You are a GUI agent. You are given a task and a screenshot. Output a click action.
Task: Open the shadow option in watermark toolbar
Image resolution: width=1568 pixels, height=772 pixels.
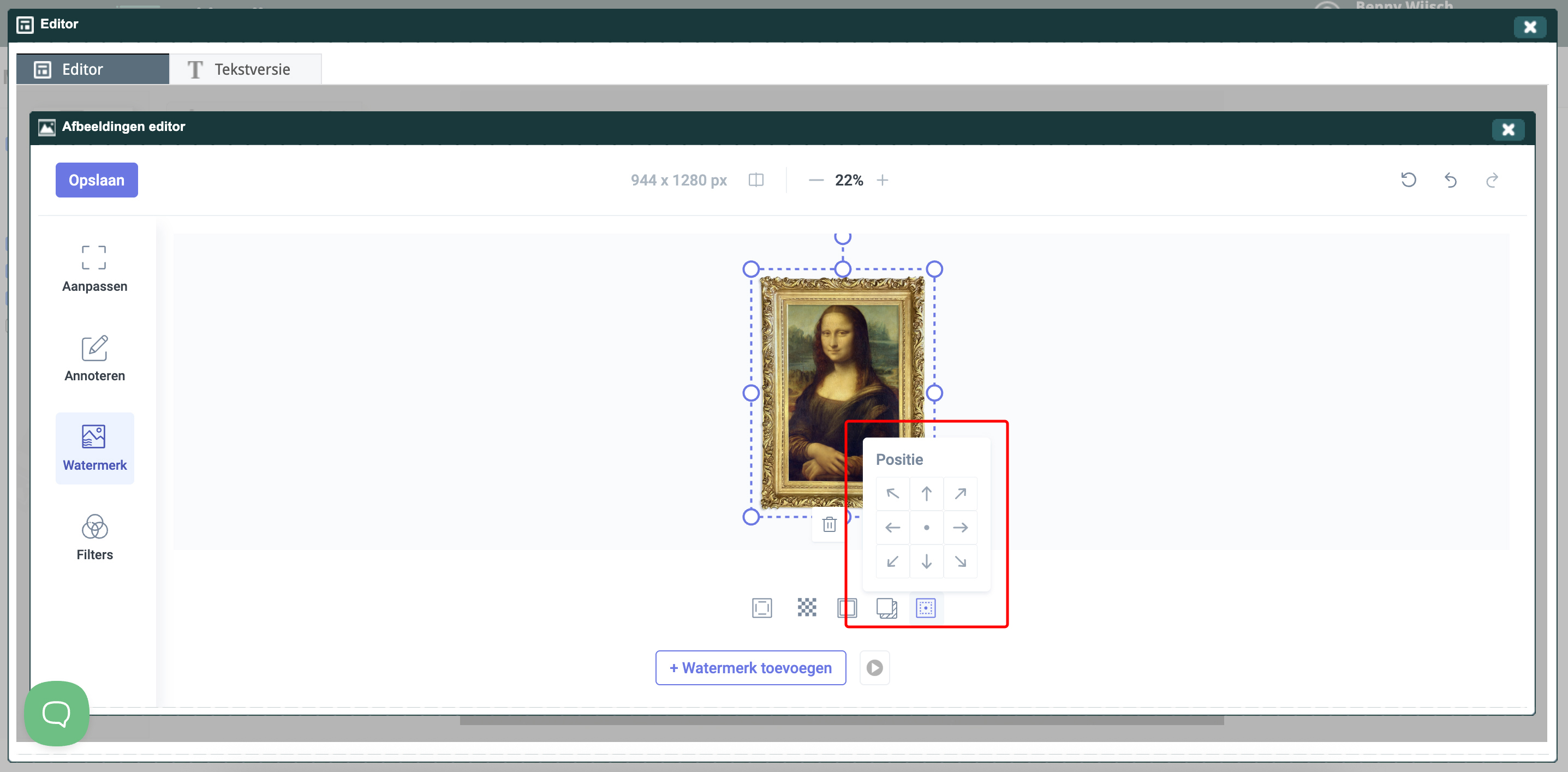coord(886,607)
